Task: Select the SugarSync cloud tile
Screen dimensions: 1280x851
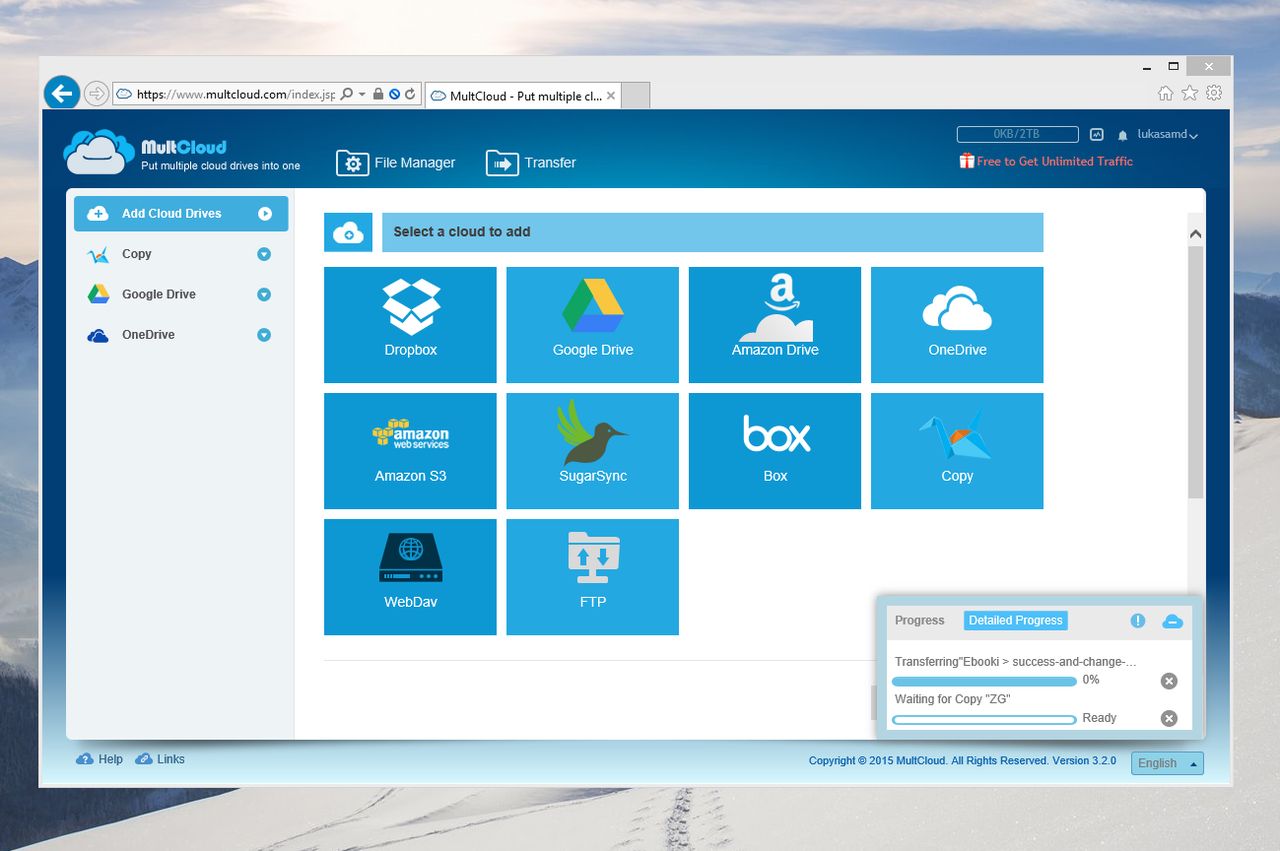Action: [592, 450]
